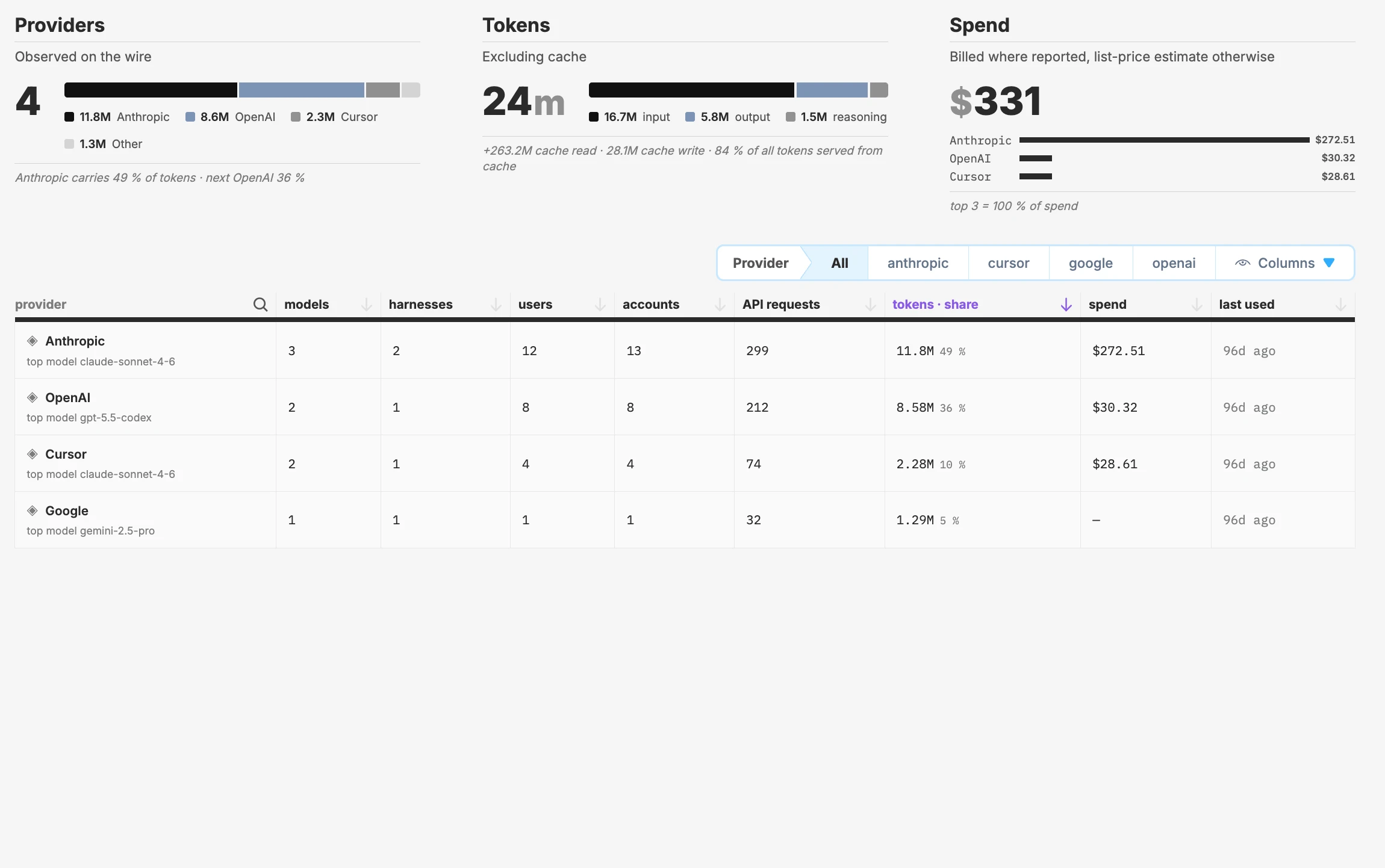Click the OpenAI spend bar in Spend panel

(1036, 158)
